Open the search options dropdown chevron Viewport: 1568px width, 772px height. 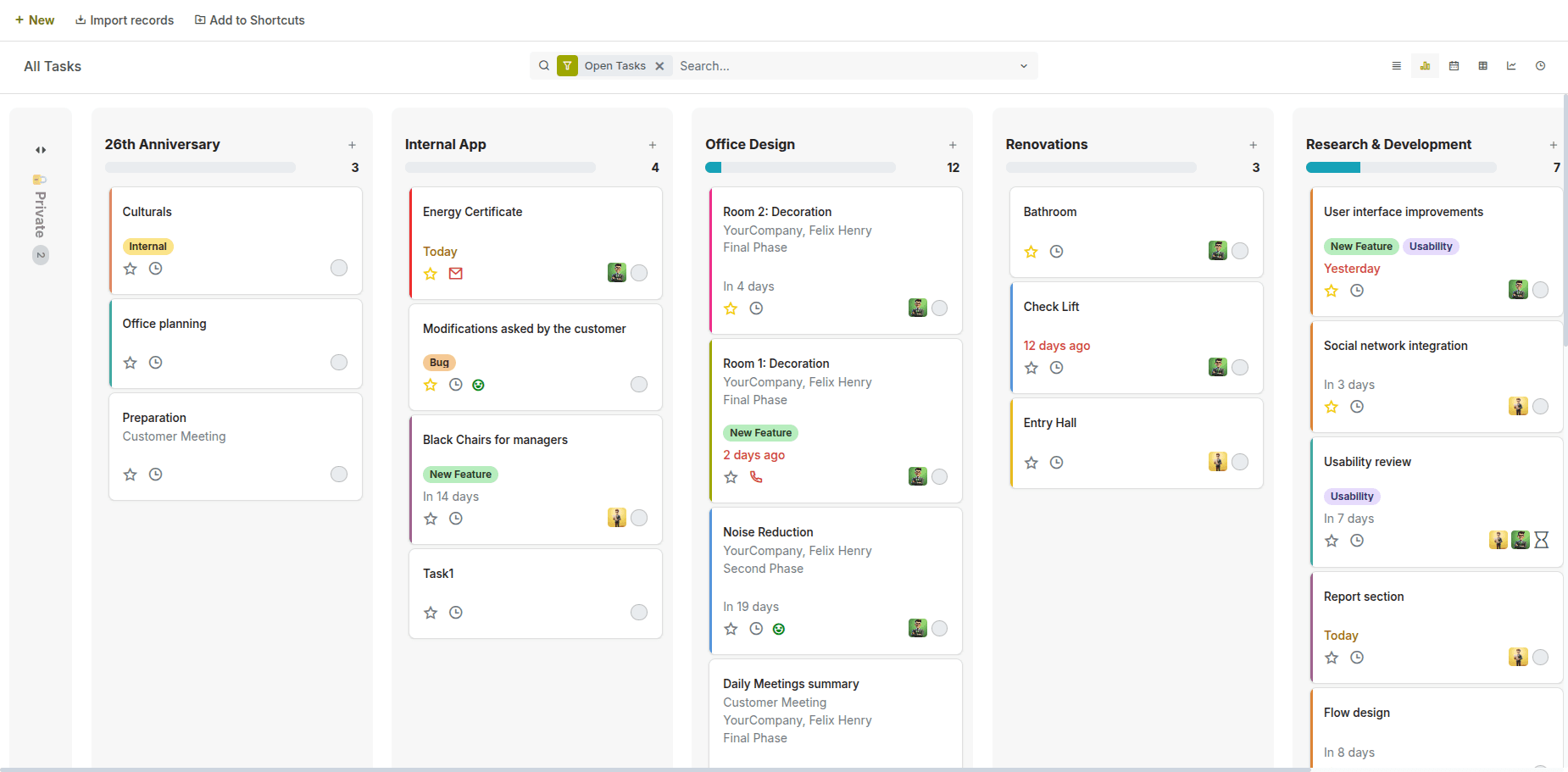[x=1023, y=65]
